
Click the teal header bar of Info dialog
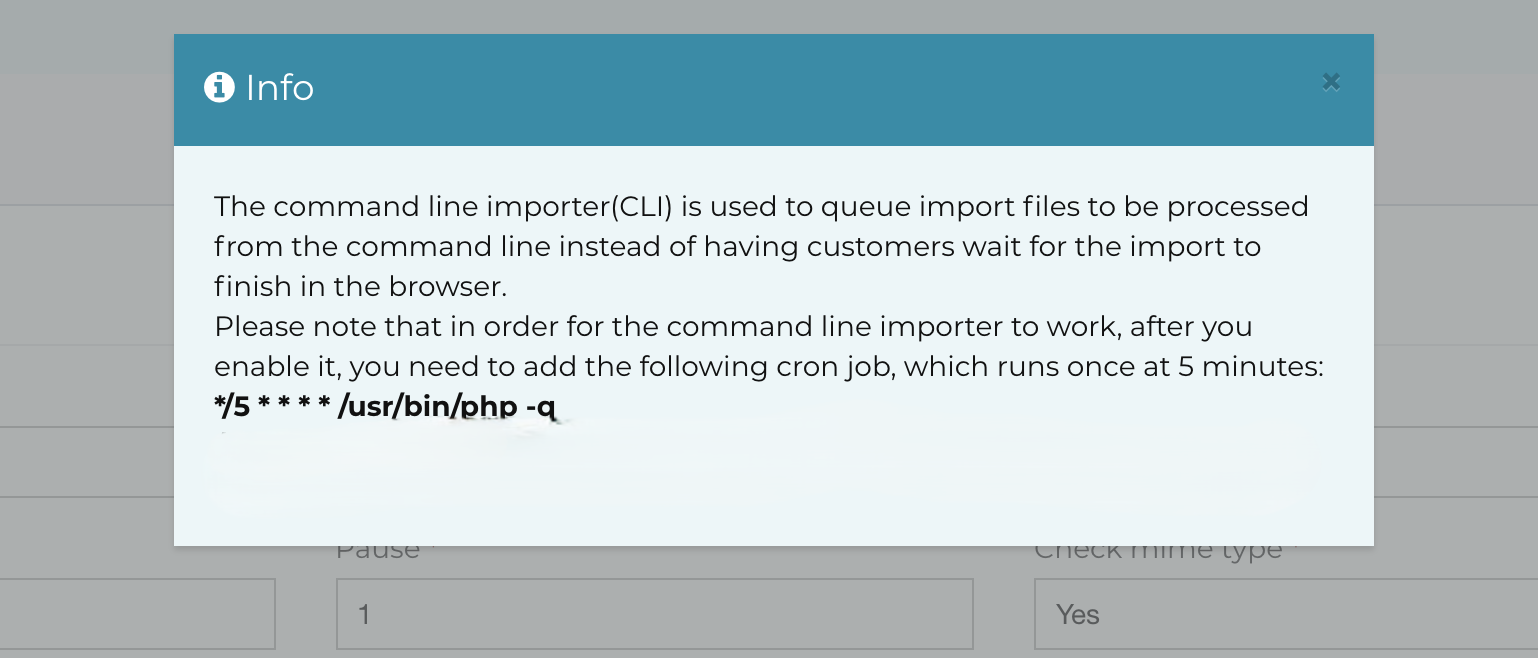(x=773, y=90)
